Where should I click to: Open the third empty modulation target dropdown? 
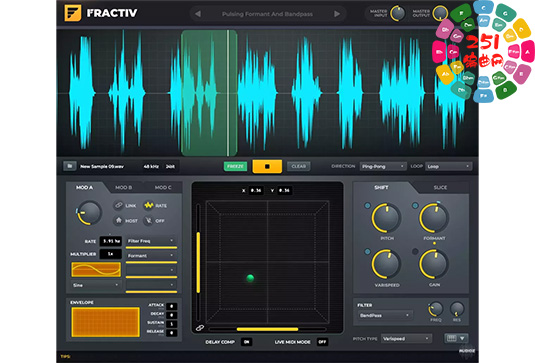point(151,270)
